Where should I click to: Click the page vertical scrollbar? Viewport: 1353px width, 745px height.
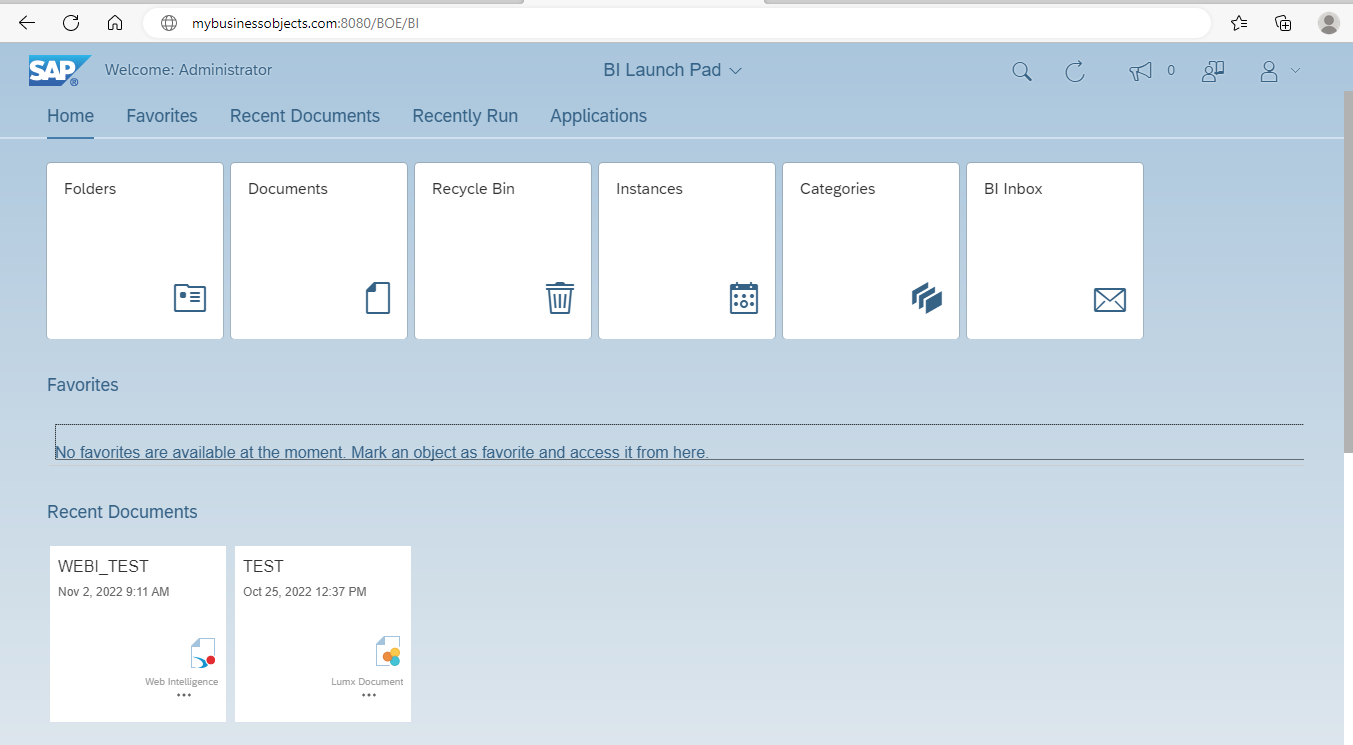pos(1347,270)
